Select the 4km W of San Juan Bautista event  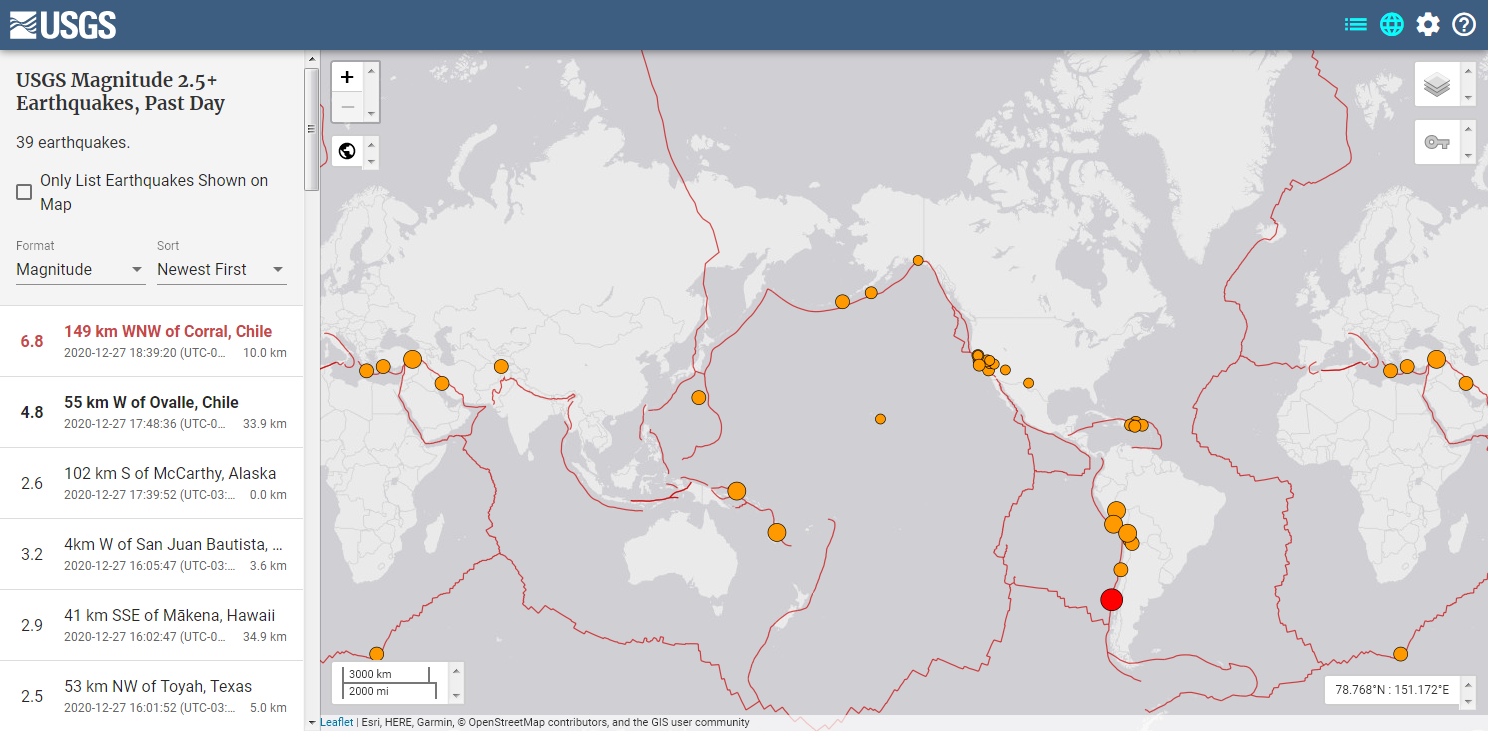pos(152,554)
